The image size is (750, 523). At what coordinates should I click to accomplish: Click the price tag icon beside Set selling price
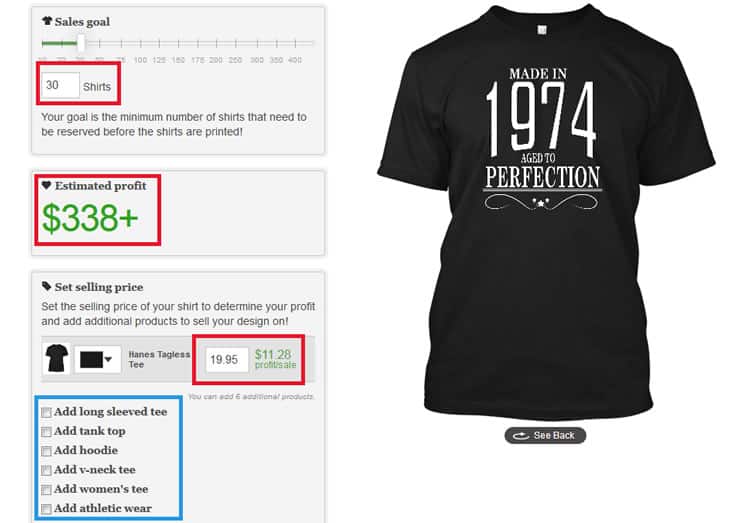(46, 286)
